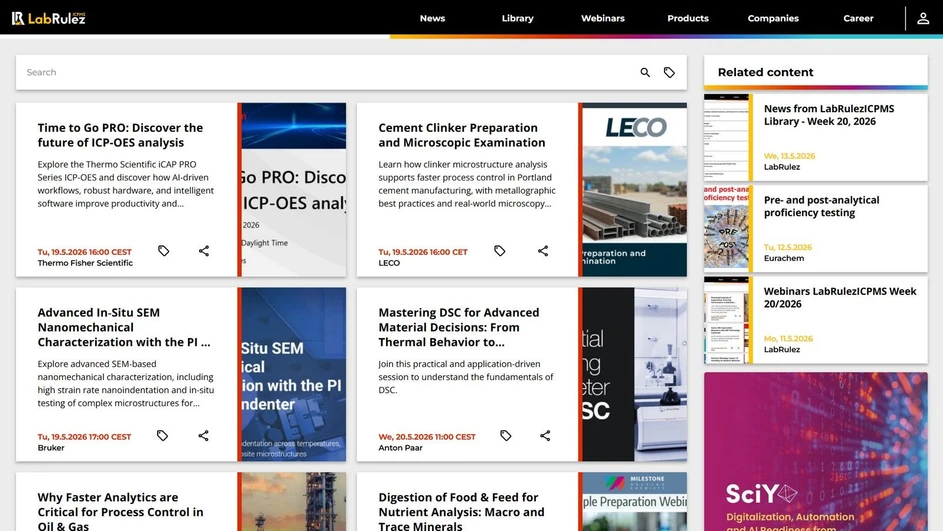Click the LabRulez logo
This screenshot has width=943, height=531.
(49, 18)
